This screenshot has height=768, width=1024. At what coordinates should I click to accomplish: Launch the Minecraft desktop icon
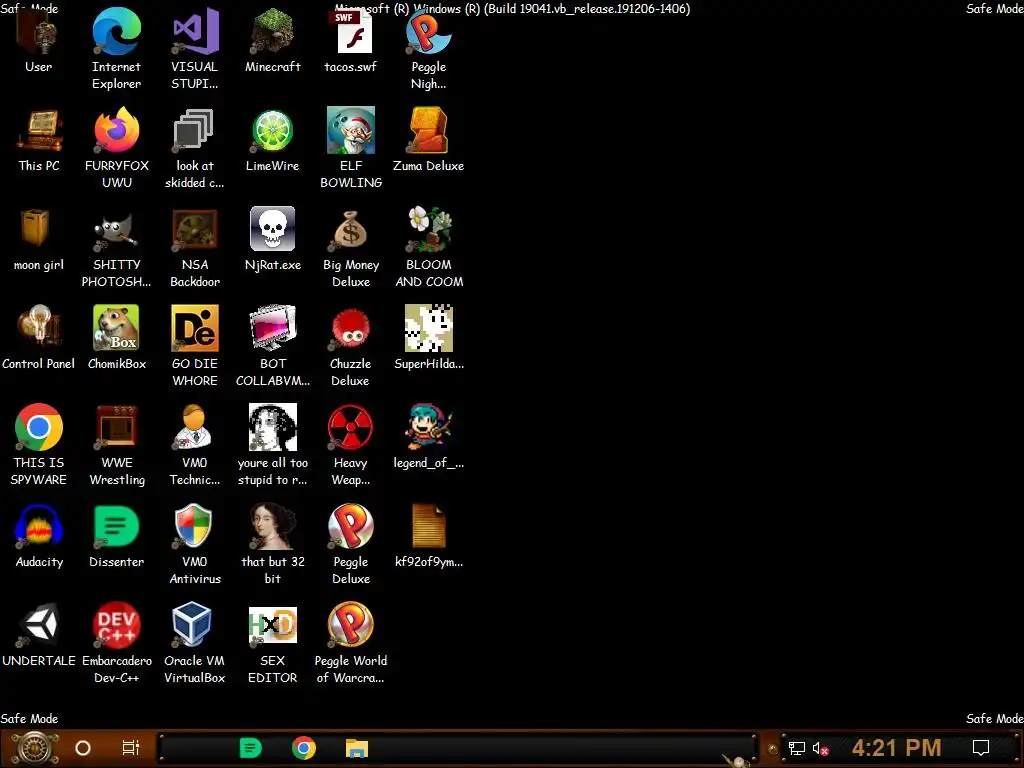272,33
